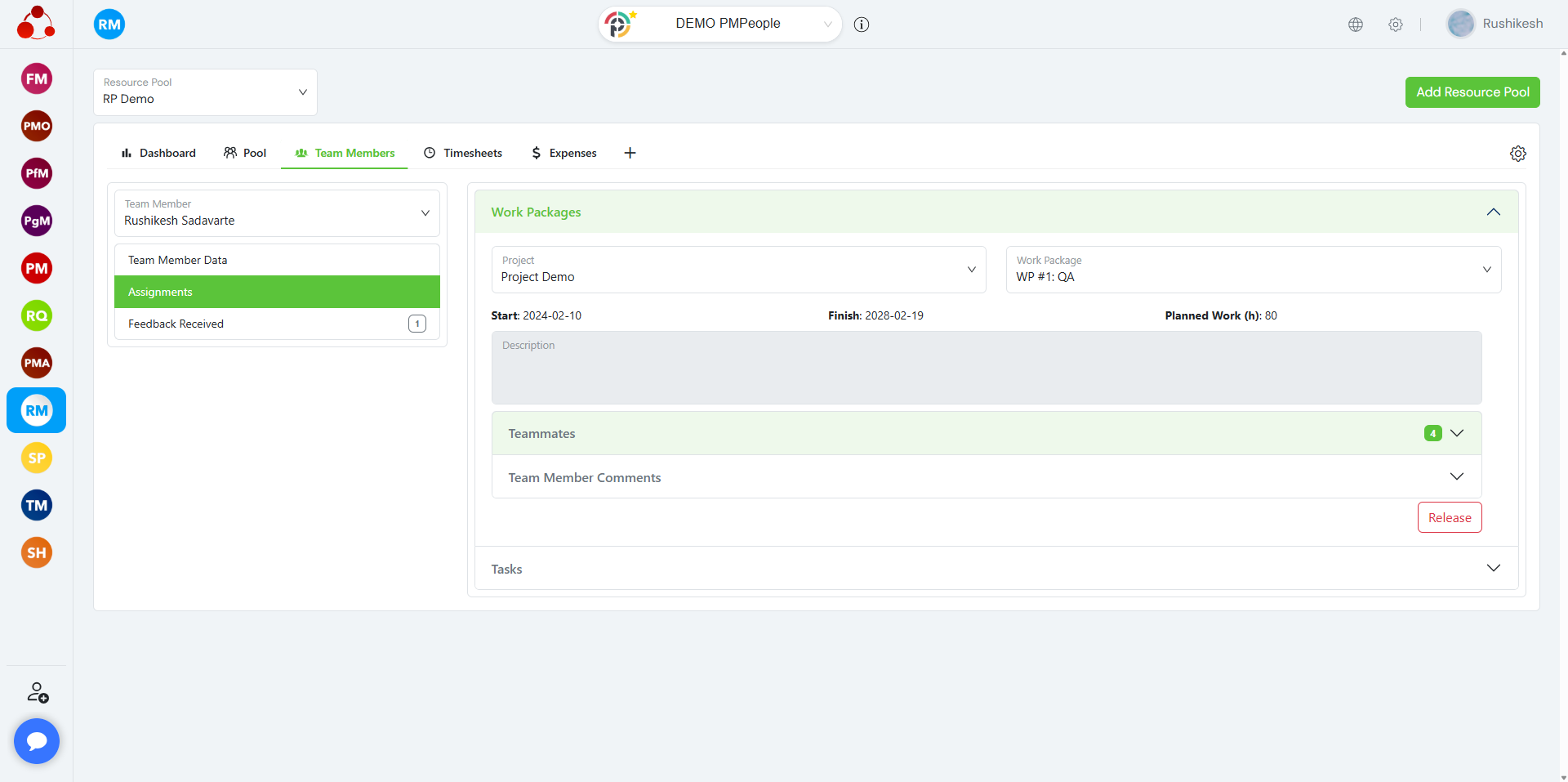The height and width of the screenshot is (782, 1568).
Task: Click the Feedback Received count badge
Action: click(417, 324)
